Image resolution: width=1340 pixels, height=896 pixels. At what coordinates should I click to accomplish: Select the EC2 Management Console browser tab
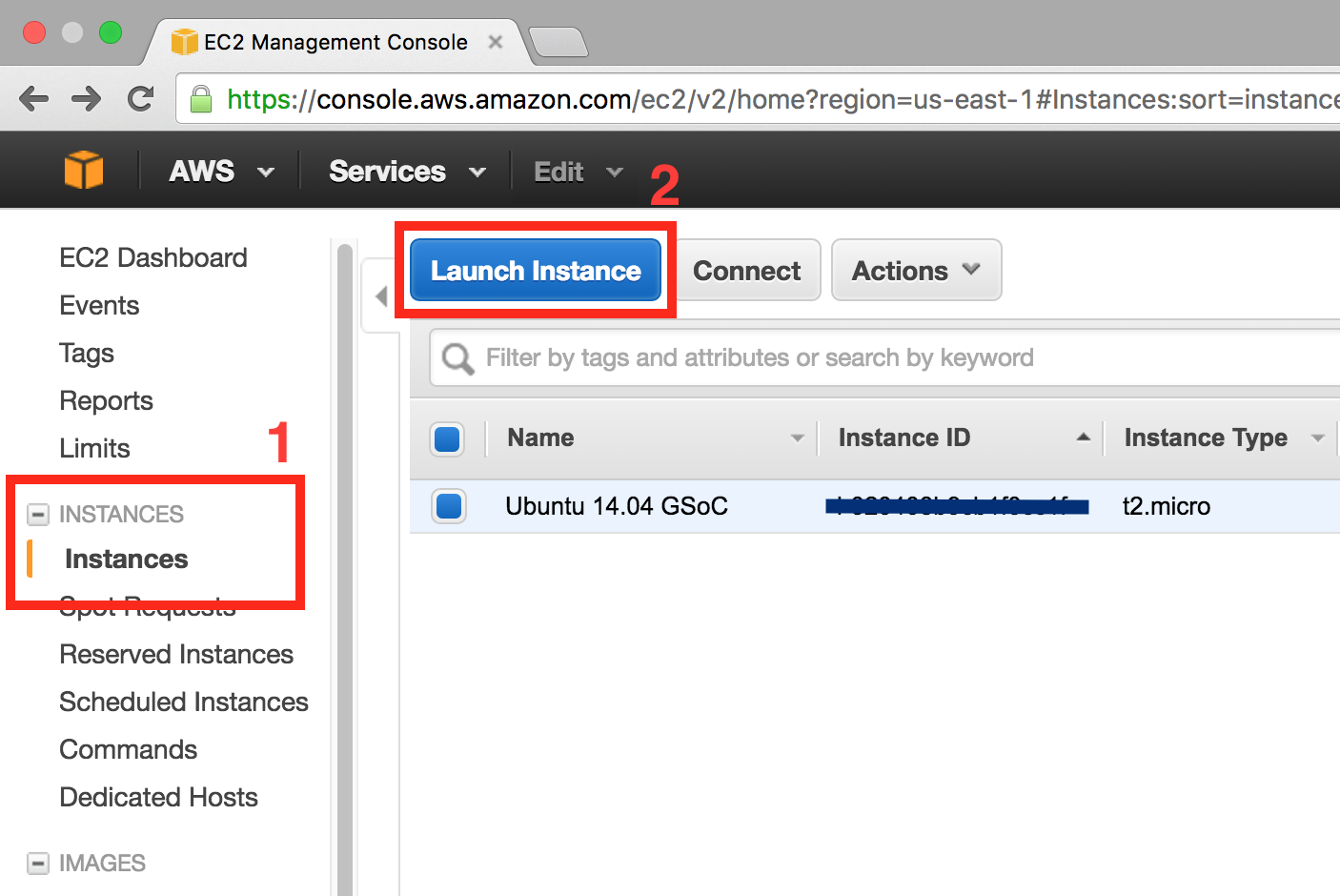[x=335, y=42]
